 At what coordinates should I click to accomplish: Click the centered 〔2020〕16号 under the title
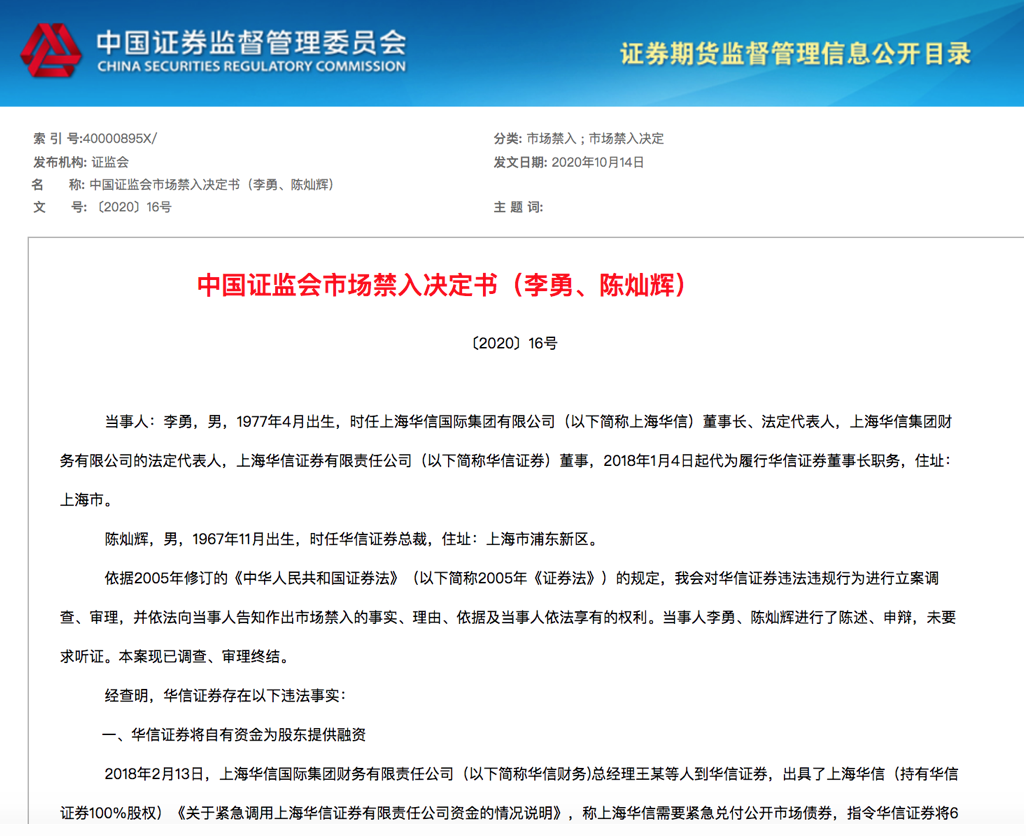click(x=514, y=343)
